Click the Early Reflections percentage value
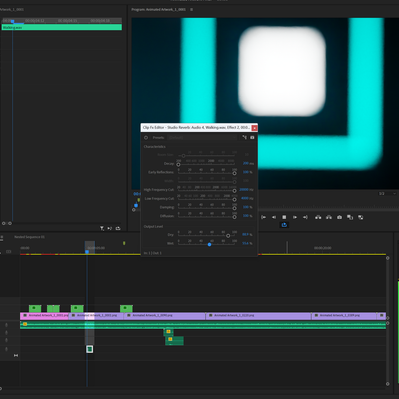This screenshot has height=399, width=399. click(246, 172)
